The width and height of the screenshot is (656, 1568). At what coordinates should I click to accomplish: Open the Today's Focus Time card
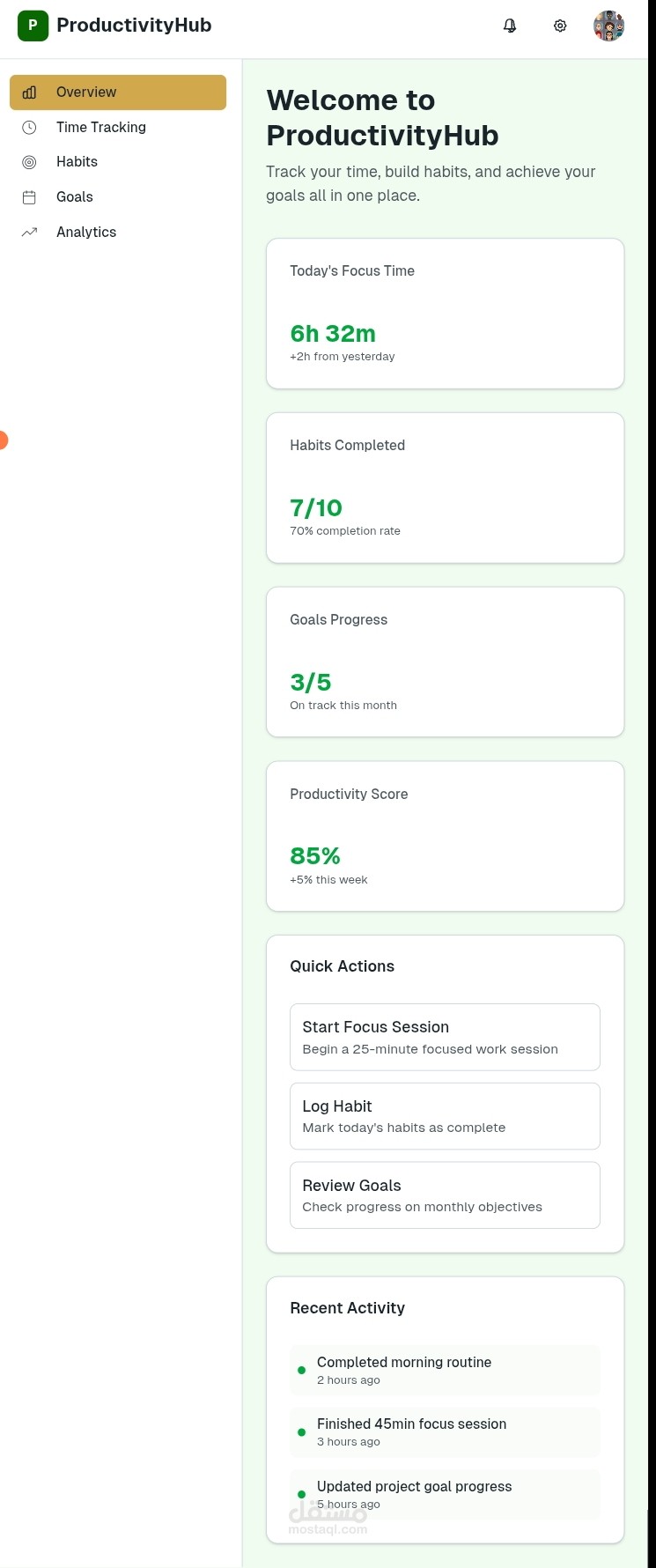445,314
